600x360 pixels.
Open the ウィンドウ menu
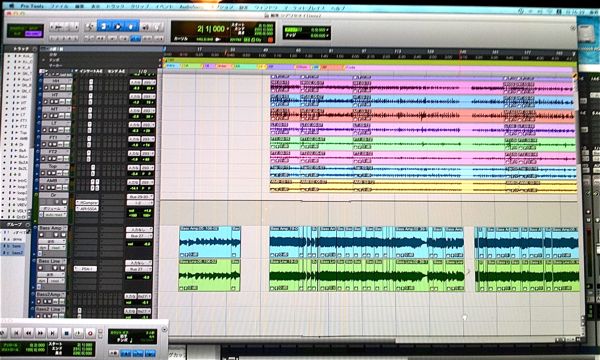coord(264,7)
